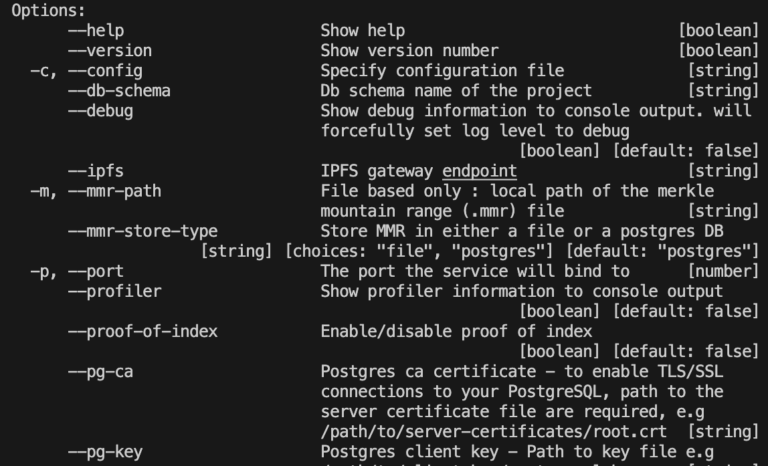Click "[string]" type after root.crt path
This screenshot has width=768, height=466.
723,432
